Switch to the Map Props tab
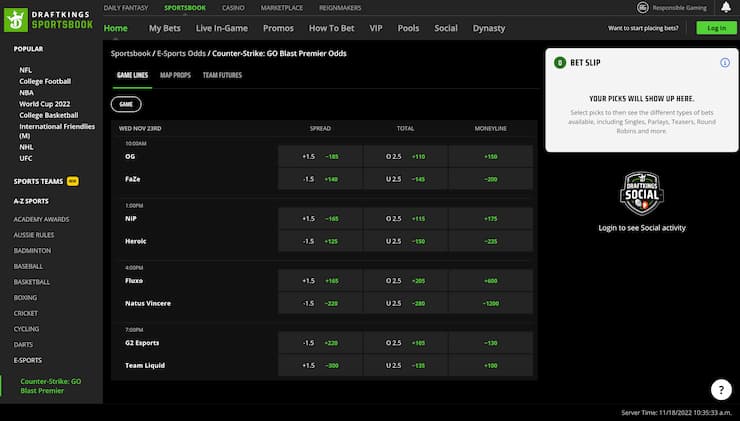The width and height of the screenshot is (740, 421). 174,75
